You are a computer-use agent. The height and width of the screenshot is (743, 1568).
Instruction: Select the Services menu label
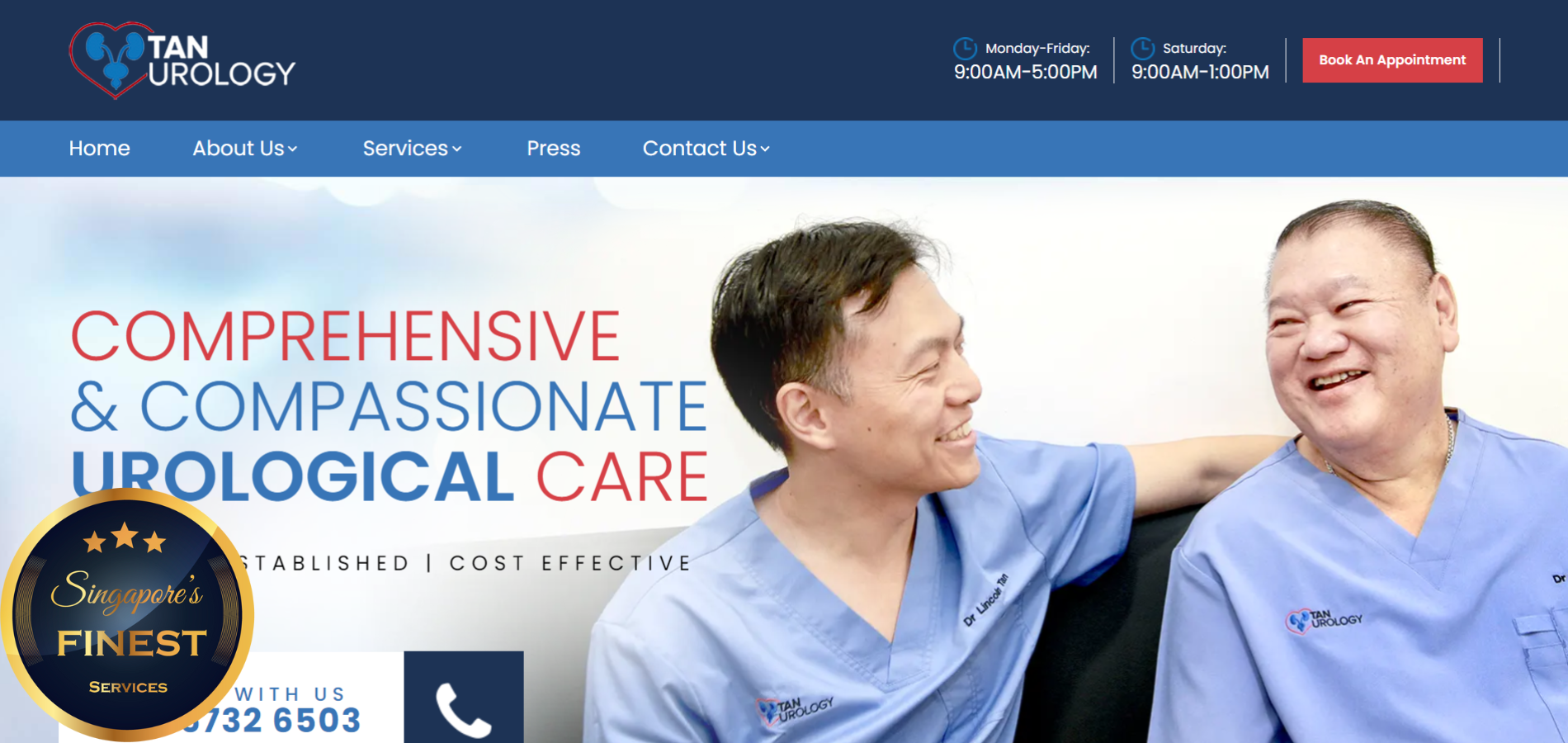(405, 149)
